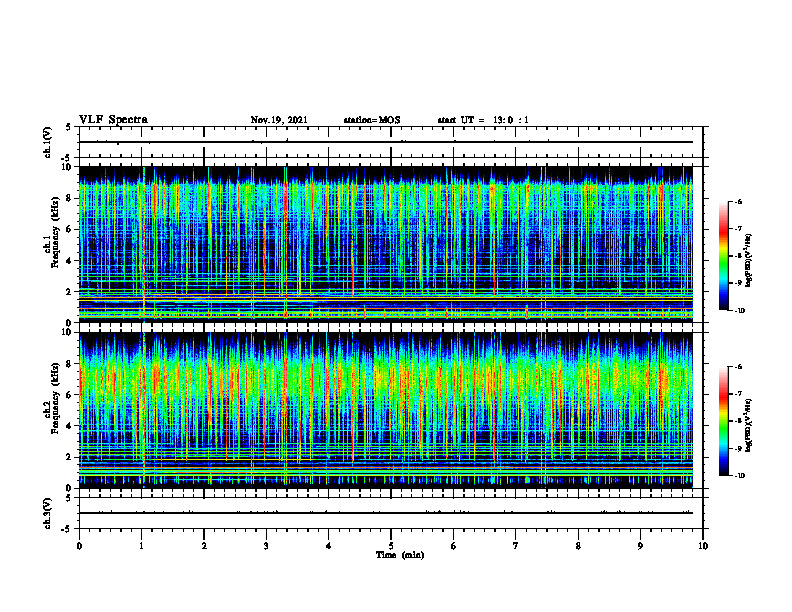Click the "-6" label on ch.2 color bar

737,367
